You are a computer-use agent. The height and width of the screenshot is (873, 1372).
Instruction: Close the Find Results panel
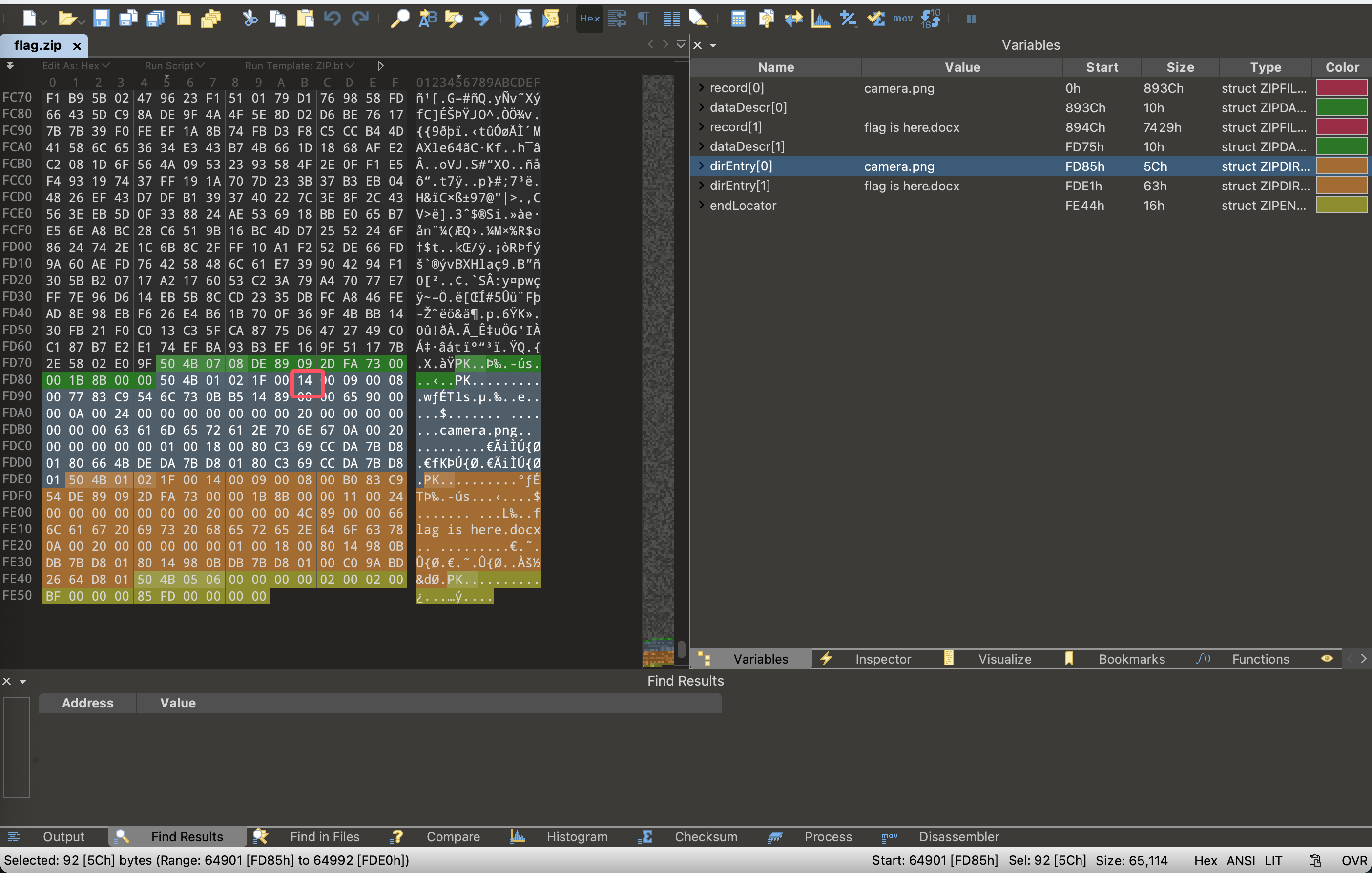pyautogui.click(x=7, y=681)
